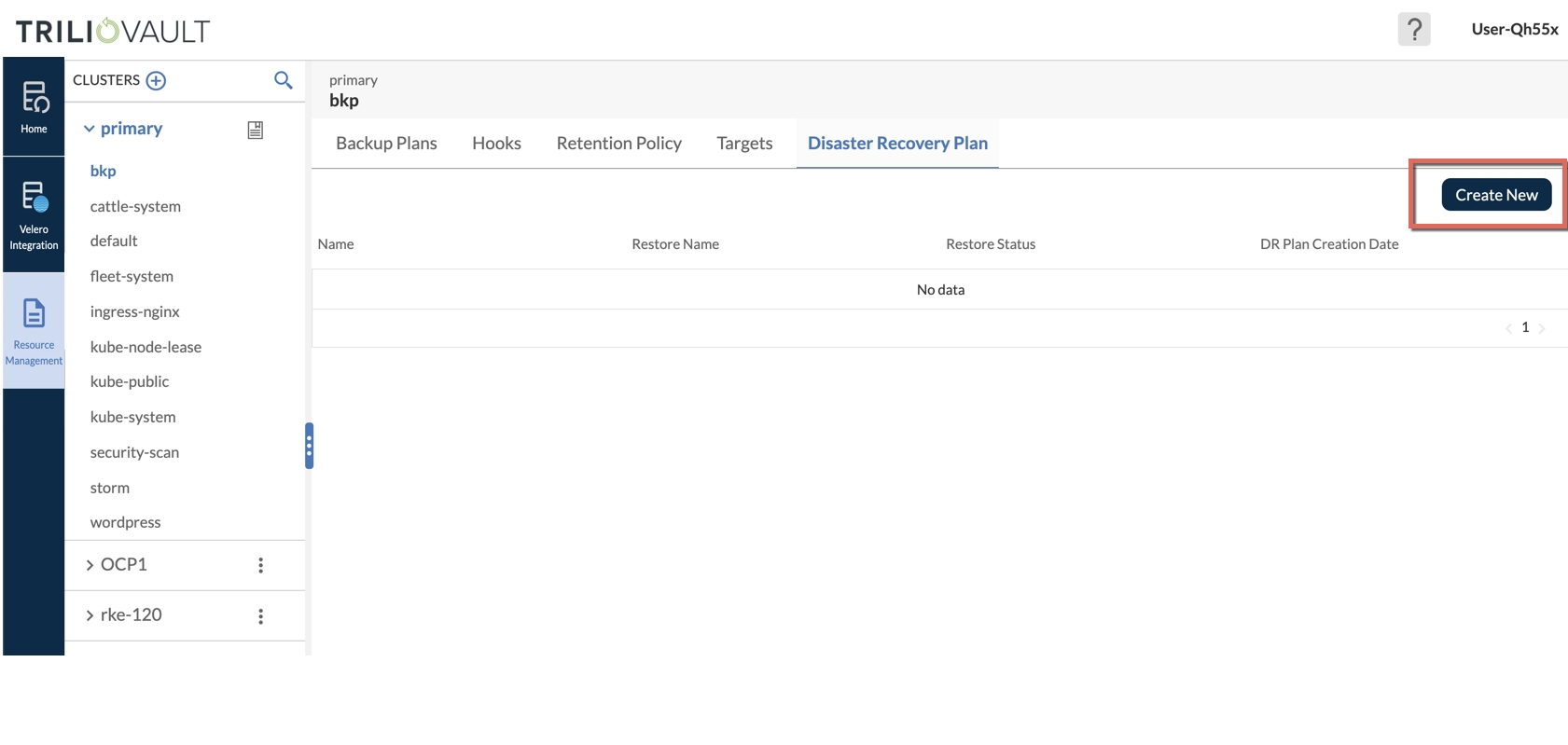The height and width of the screenshot is (745, 1568).
Task: Open the Home section in sidebar
Action: point(34,107)
